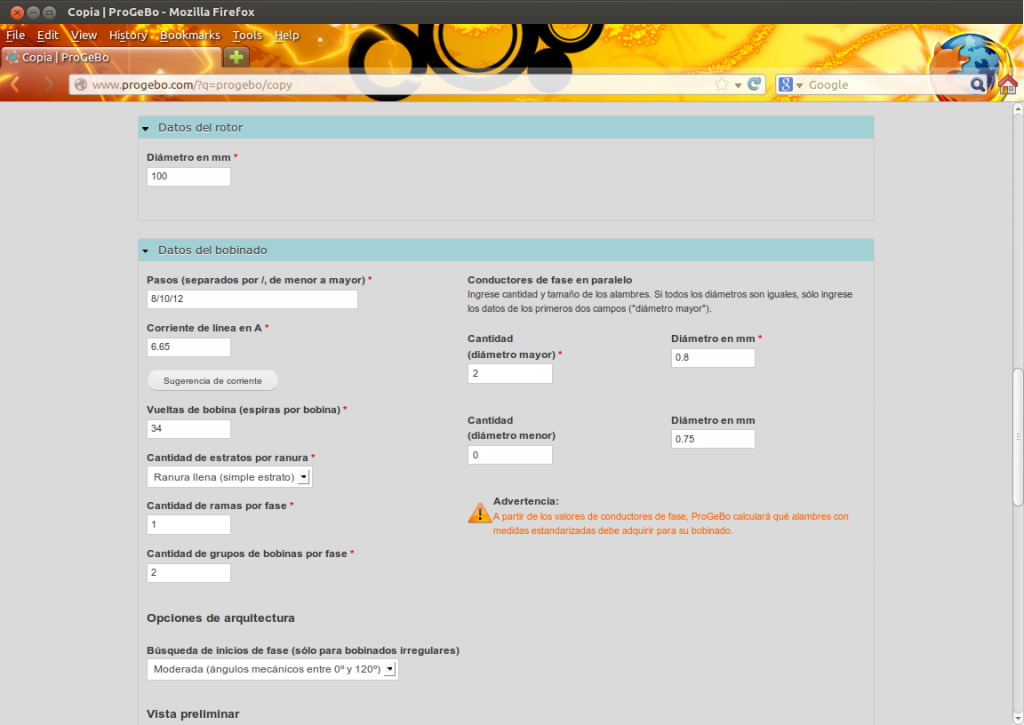The height and width of the screenshot is (725, 1024).
Task: Open the Bookmarks menu
Action: [189, 35]
